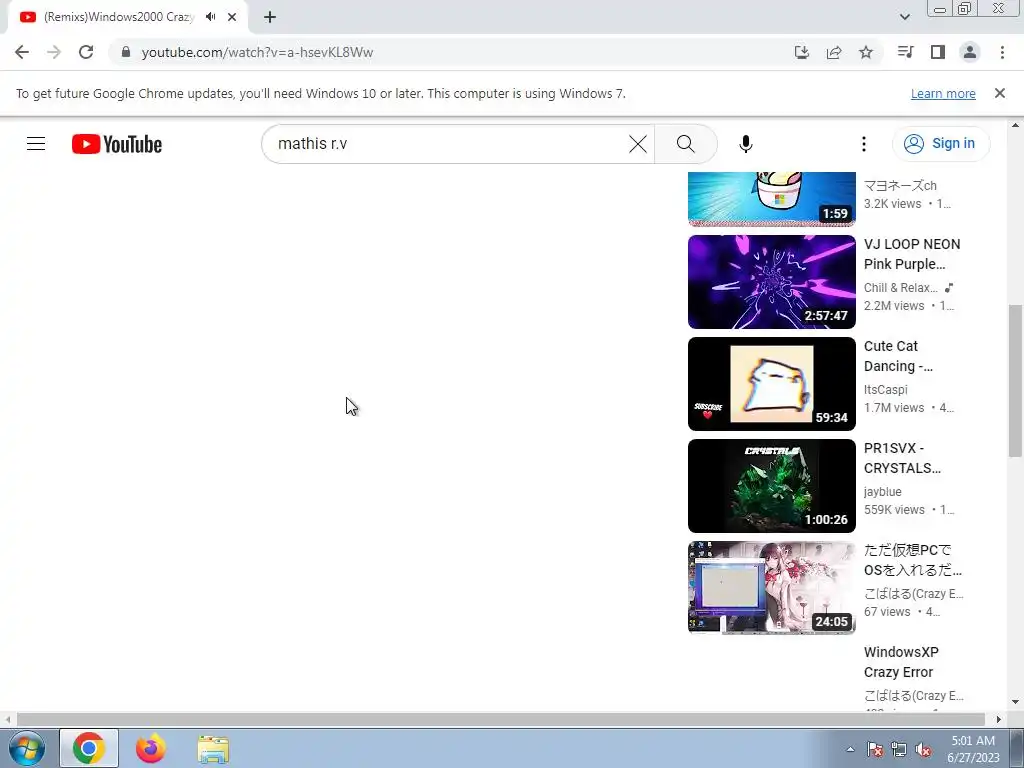Clear the search query with the X

pos(638,144)
